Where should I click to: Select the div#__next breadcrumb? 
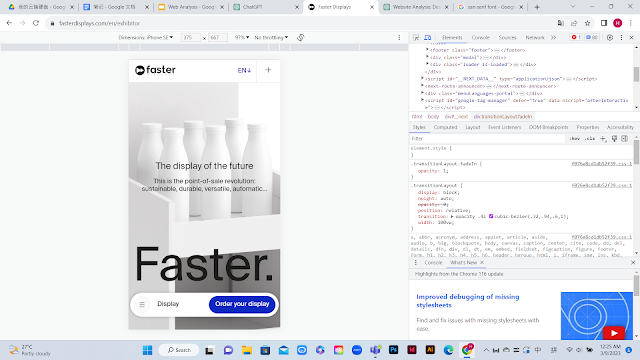(456, 117)
